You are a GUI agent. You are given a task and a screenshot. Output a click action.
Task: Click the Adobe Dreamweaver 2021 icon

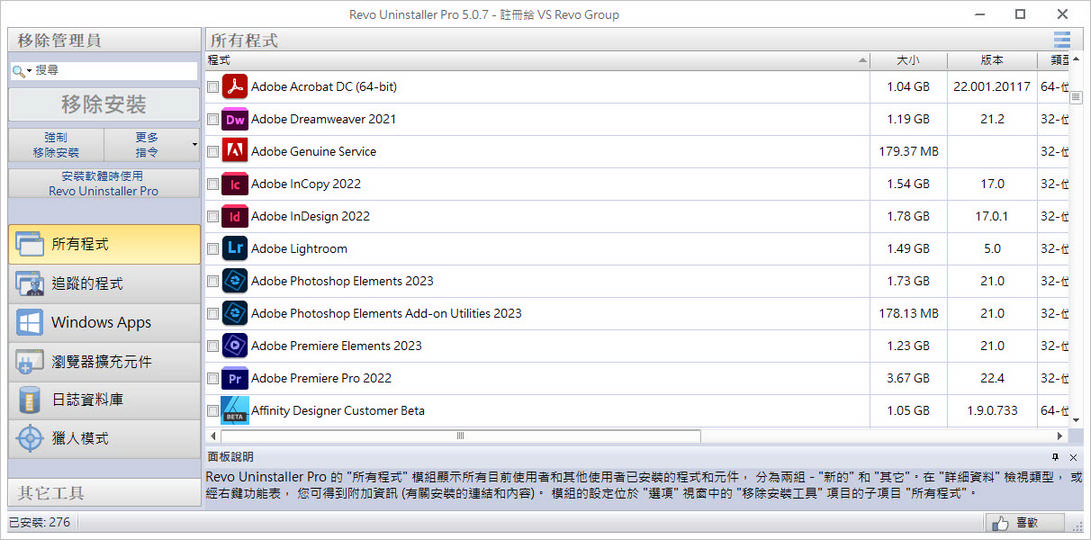pos(234,119)
